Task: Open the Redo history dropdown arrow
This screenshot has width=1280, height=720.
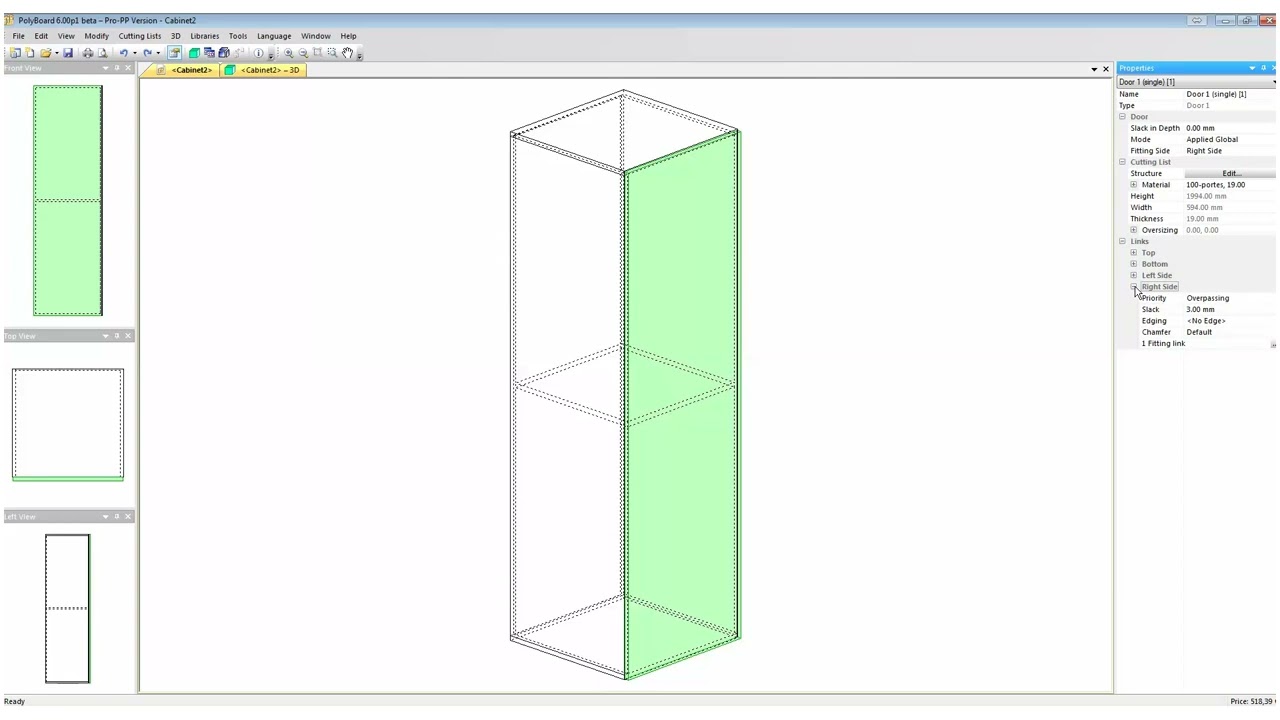Action: [158, 53]
